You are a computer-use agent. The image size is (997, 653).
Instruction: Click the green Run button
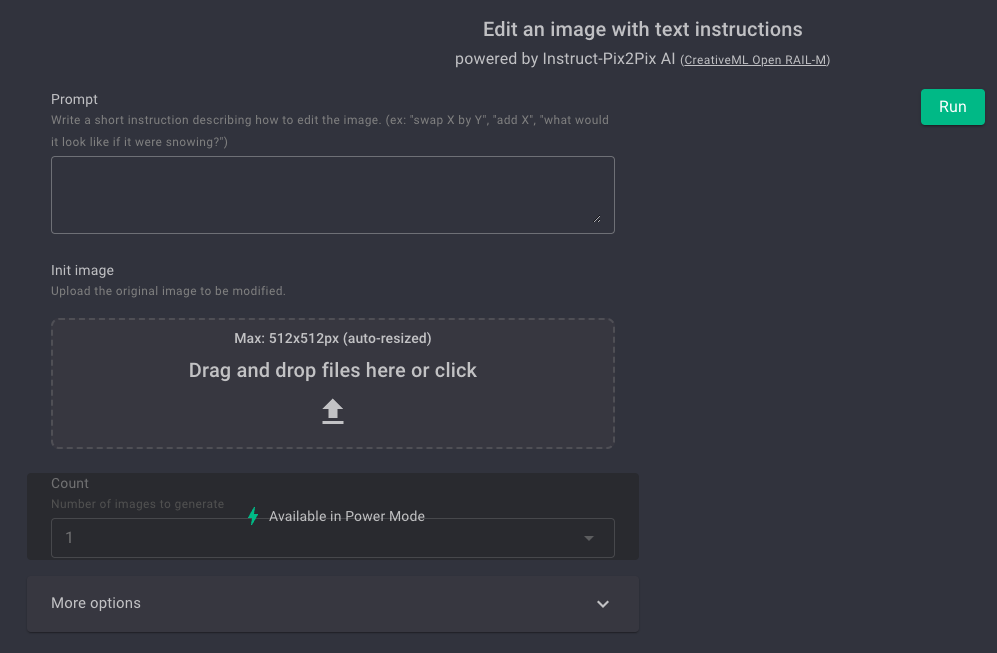[952, 107]
